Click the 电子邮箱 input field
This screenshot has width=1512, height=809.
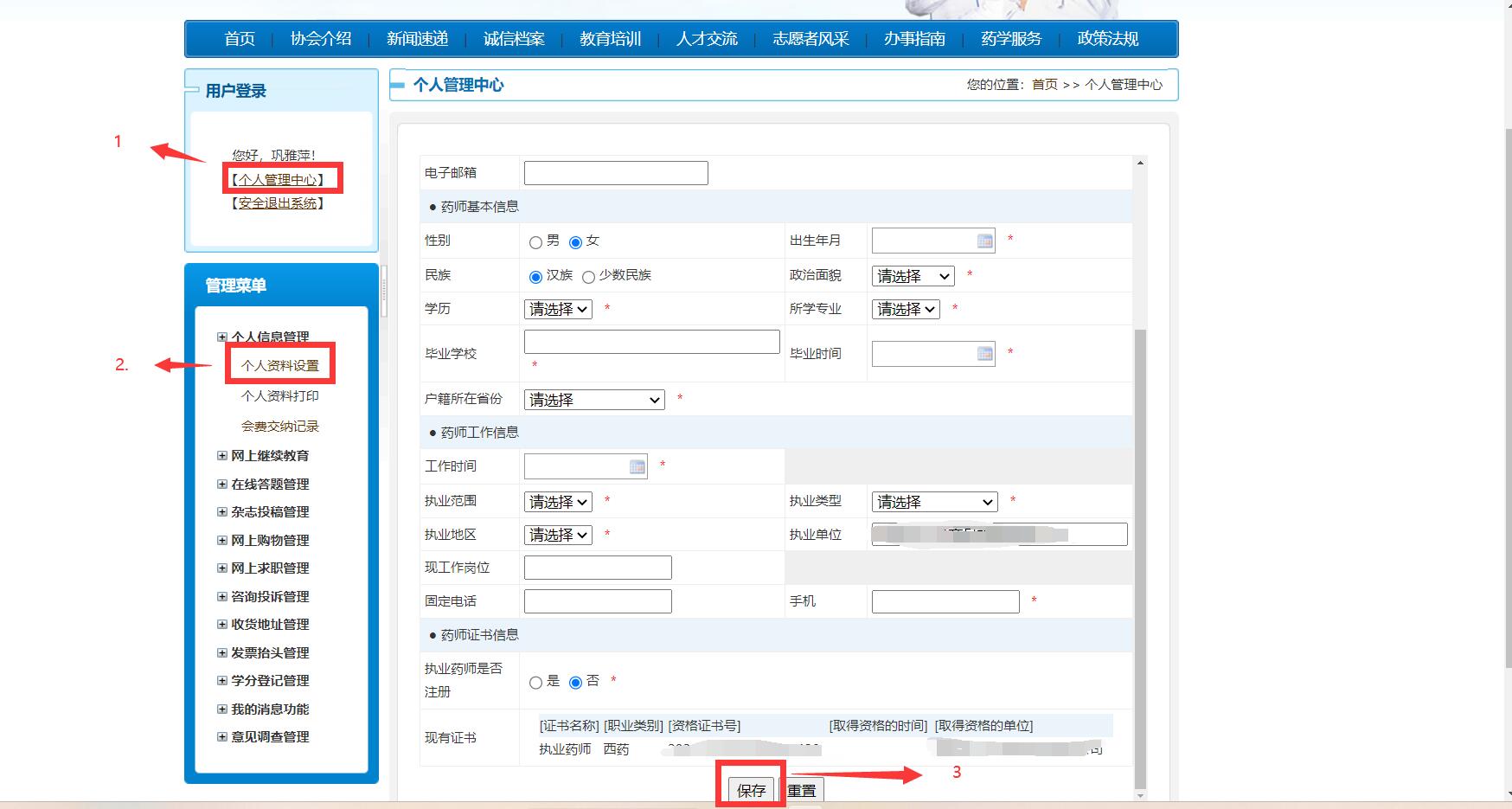(616, 173)
